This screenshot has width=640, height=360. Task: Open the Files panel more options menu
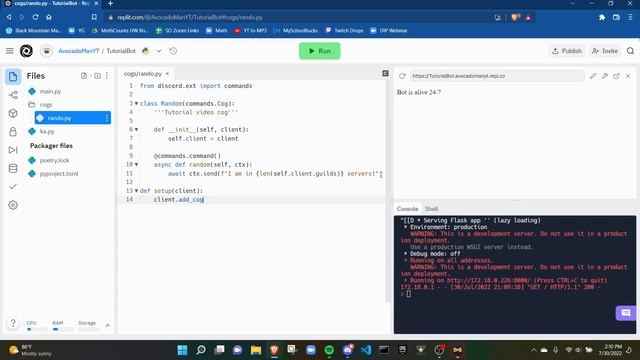[x=107, y=76]
